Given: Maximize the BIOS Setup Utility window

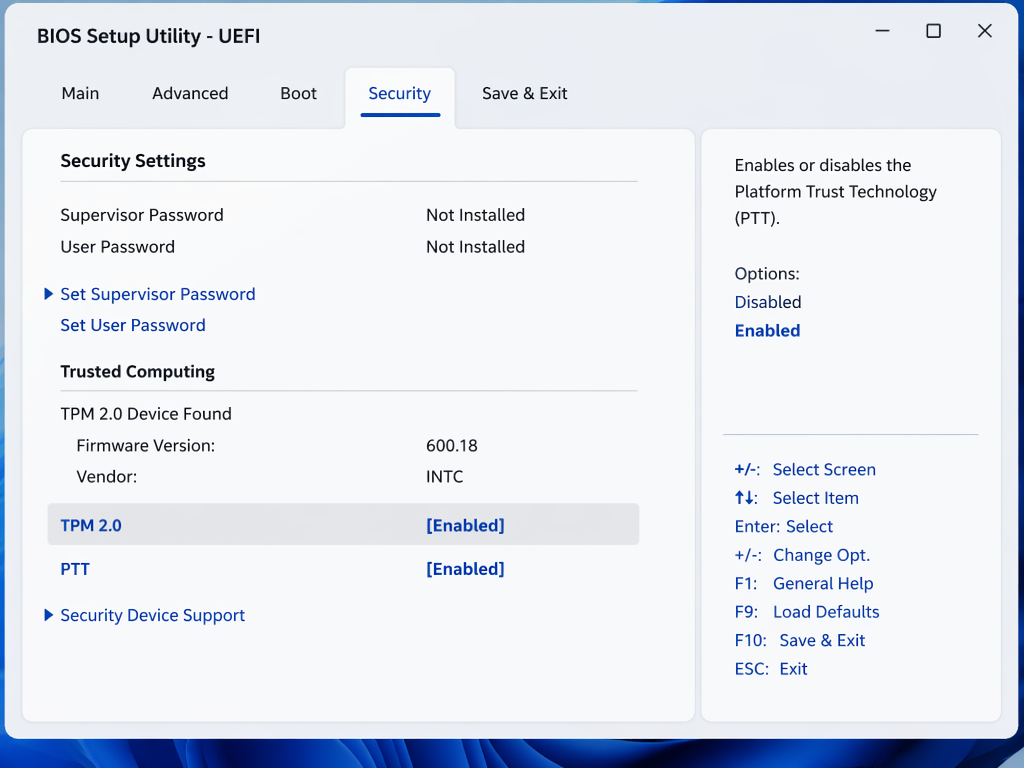Looking at the screenshot, I should pyautogui.click(x=933, y=31).
